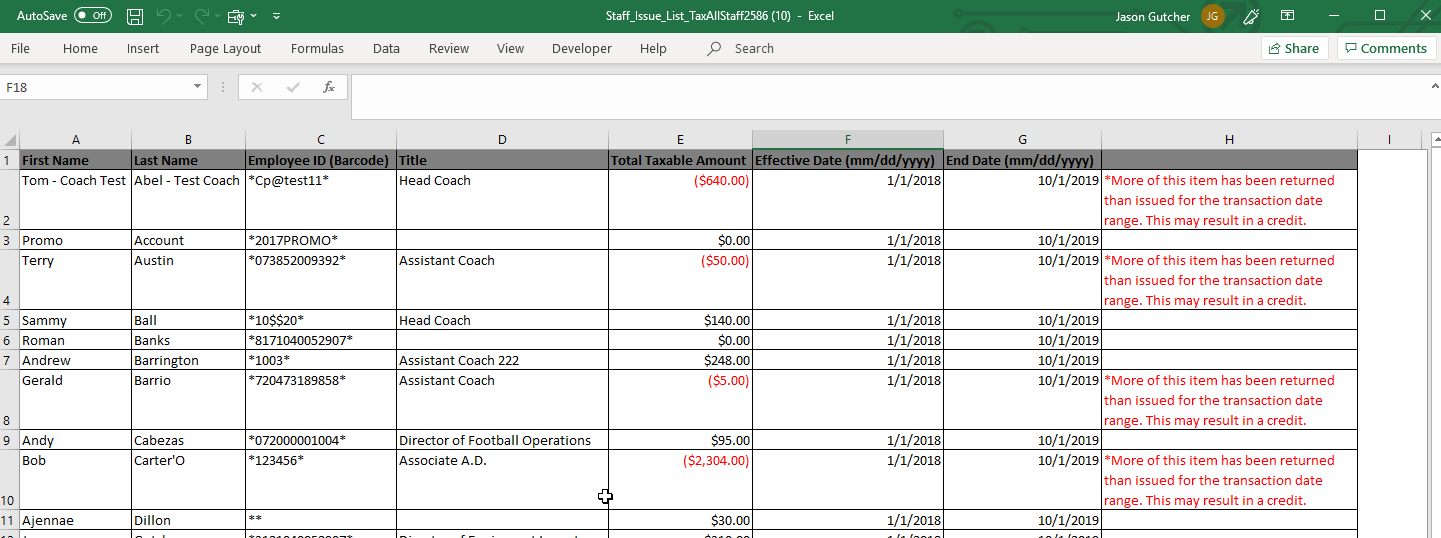
Task: Click the $248.00 amount cell
Action: point(680,360)
